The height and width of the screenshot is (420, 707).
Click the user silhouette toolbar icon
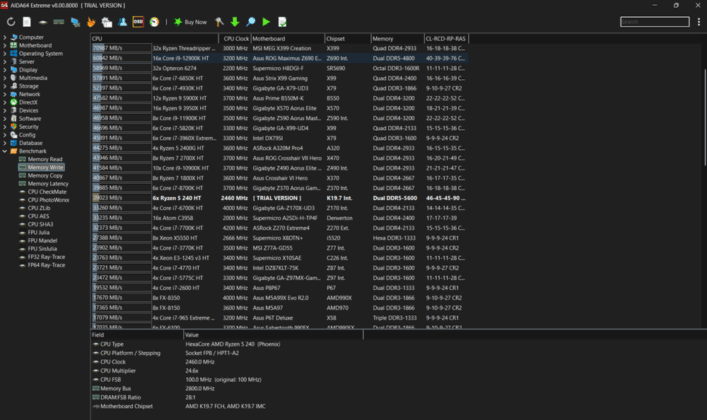122,22
